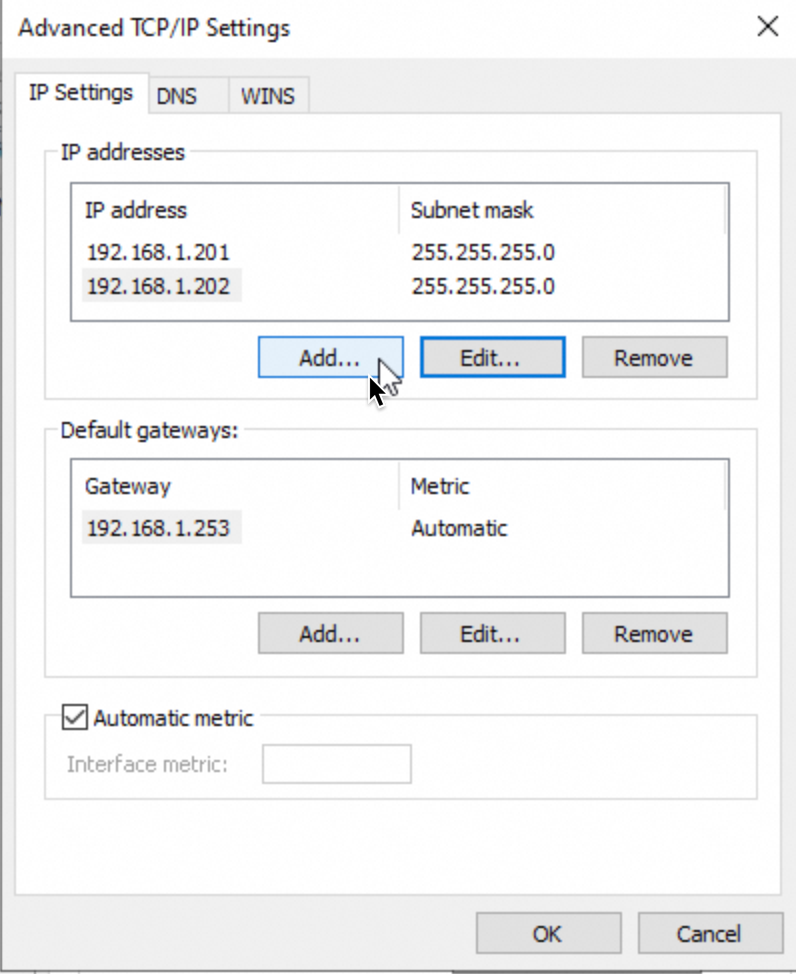The height and width of the screenshot is (974, 796).
Task: Click the Interface metric input field
Action: tap(336, 763)
